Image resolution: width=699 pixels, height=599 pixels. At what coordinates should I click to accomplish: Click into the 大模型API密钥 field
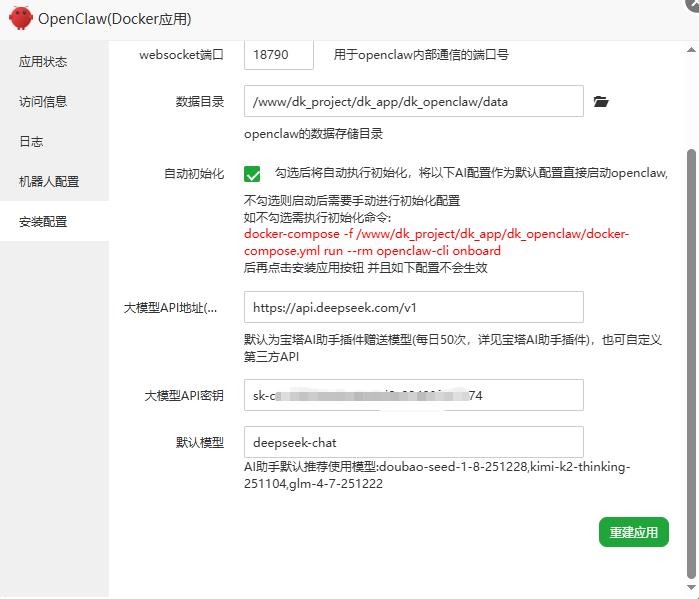tap(413, 395)
